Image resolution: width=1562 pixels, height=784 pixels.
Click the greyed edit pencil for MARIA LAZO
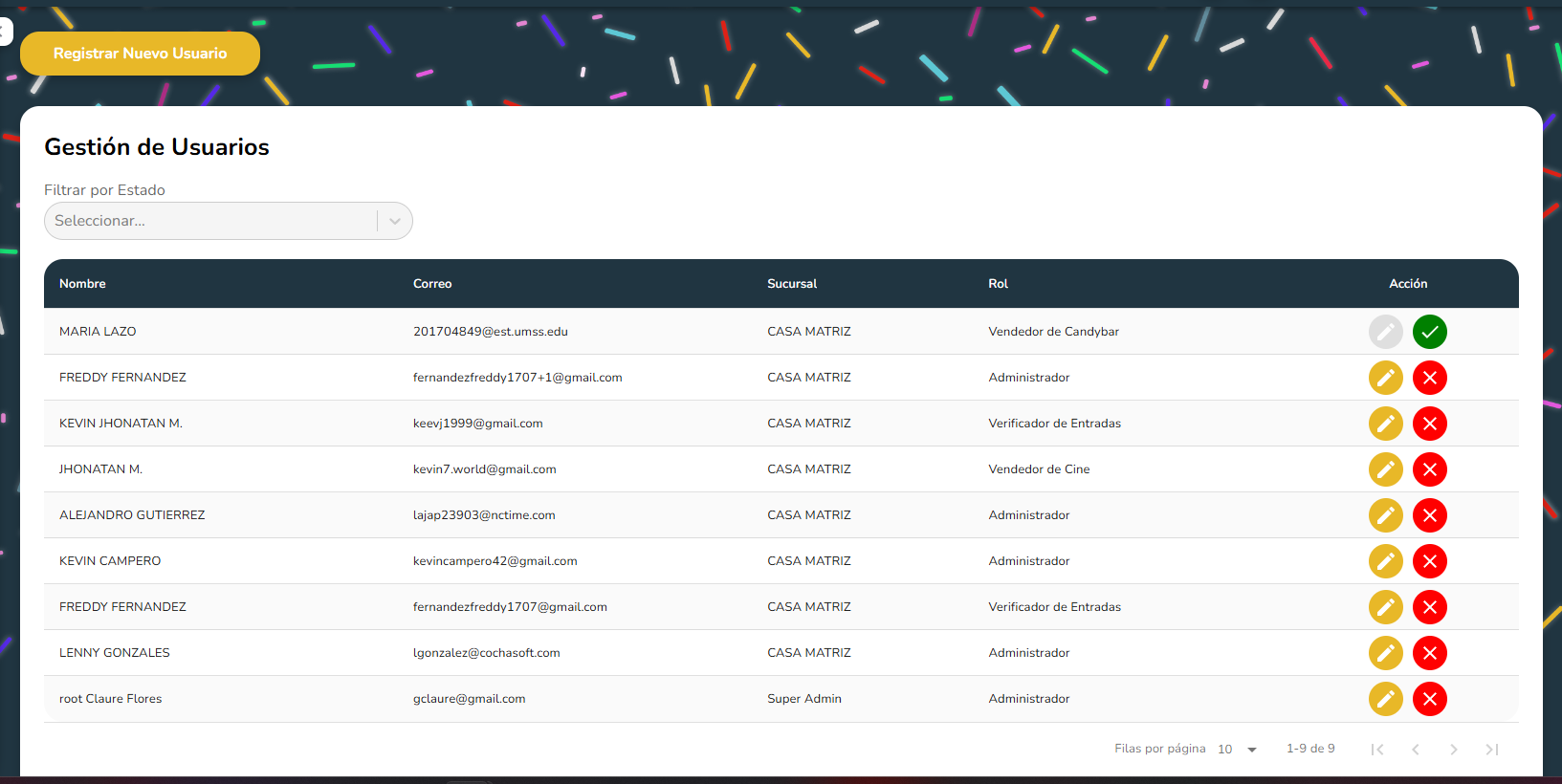point(1385,332)
